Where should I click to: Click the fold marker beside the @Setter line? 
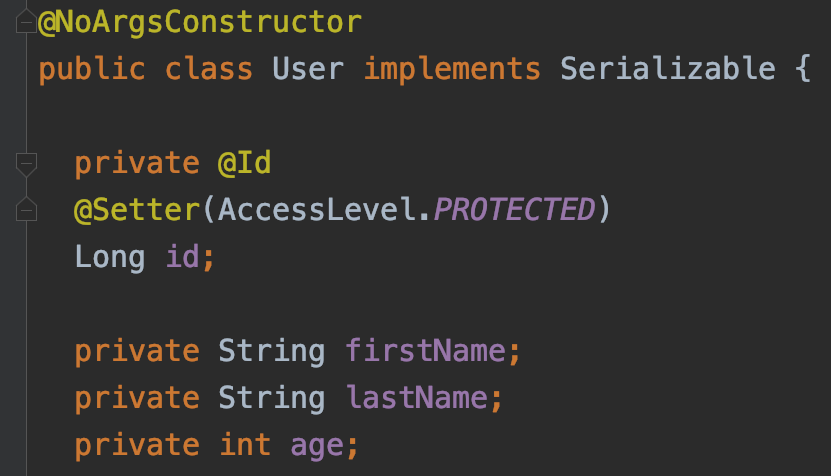coord(27,209)
